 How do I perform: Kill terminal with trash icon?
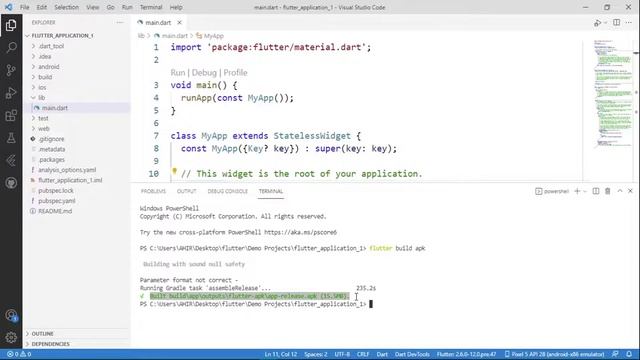click(x=608, y=191)
